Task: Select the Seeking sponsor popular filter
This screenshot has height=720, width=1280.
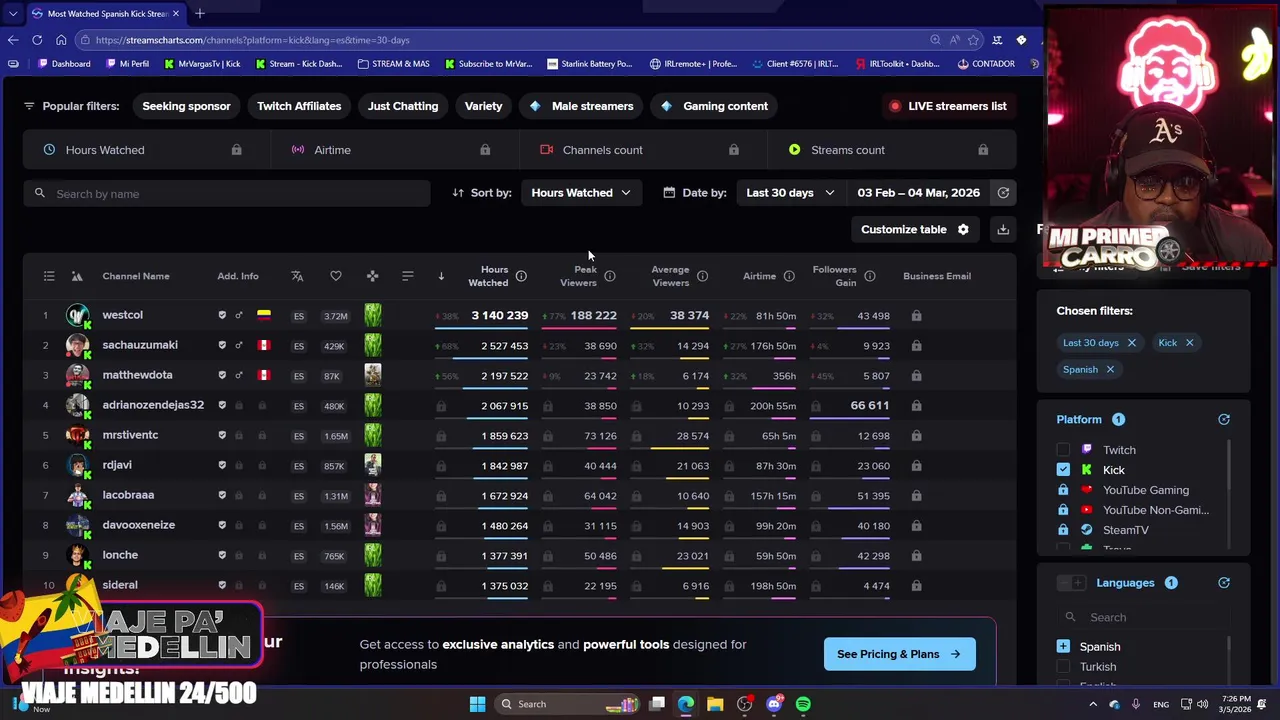Action: point(186,106)
